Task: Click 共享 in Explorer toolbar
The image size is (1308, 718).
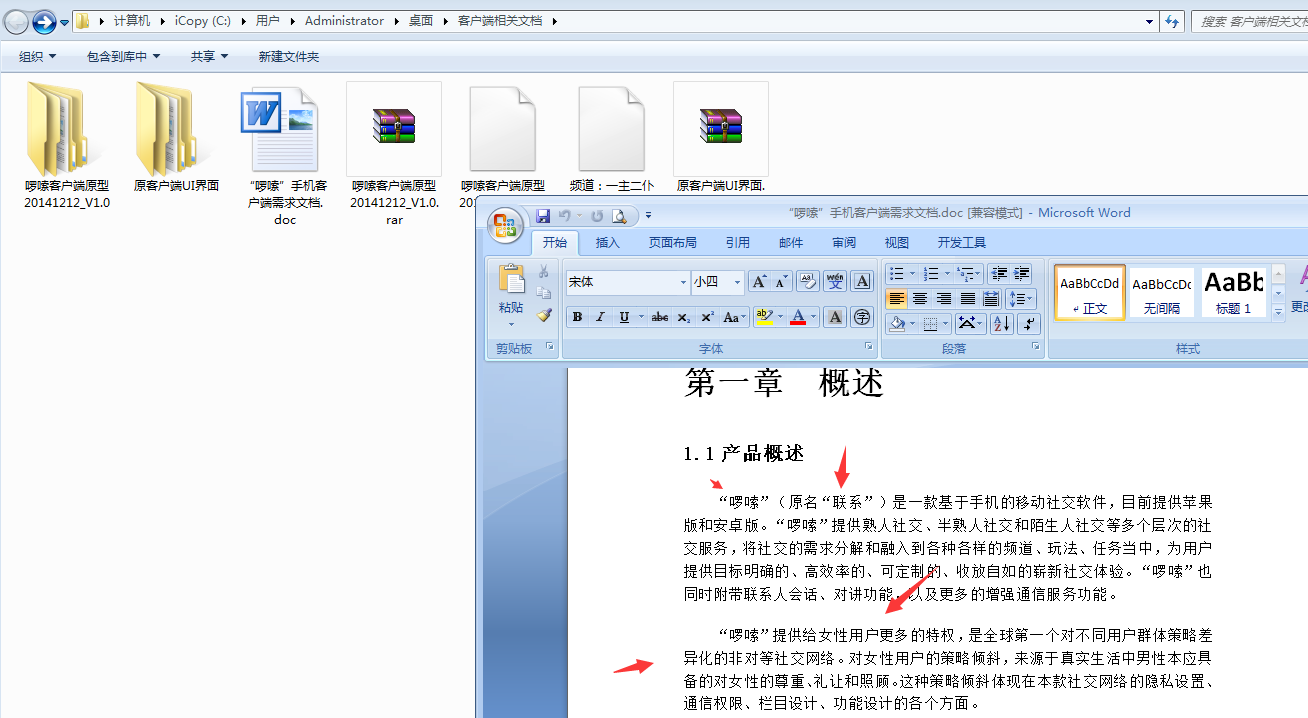Action: pyautogui.click(x=210, y=57)
